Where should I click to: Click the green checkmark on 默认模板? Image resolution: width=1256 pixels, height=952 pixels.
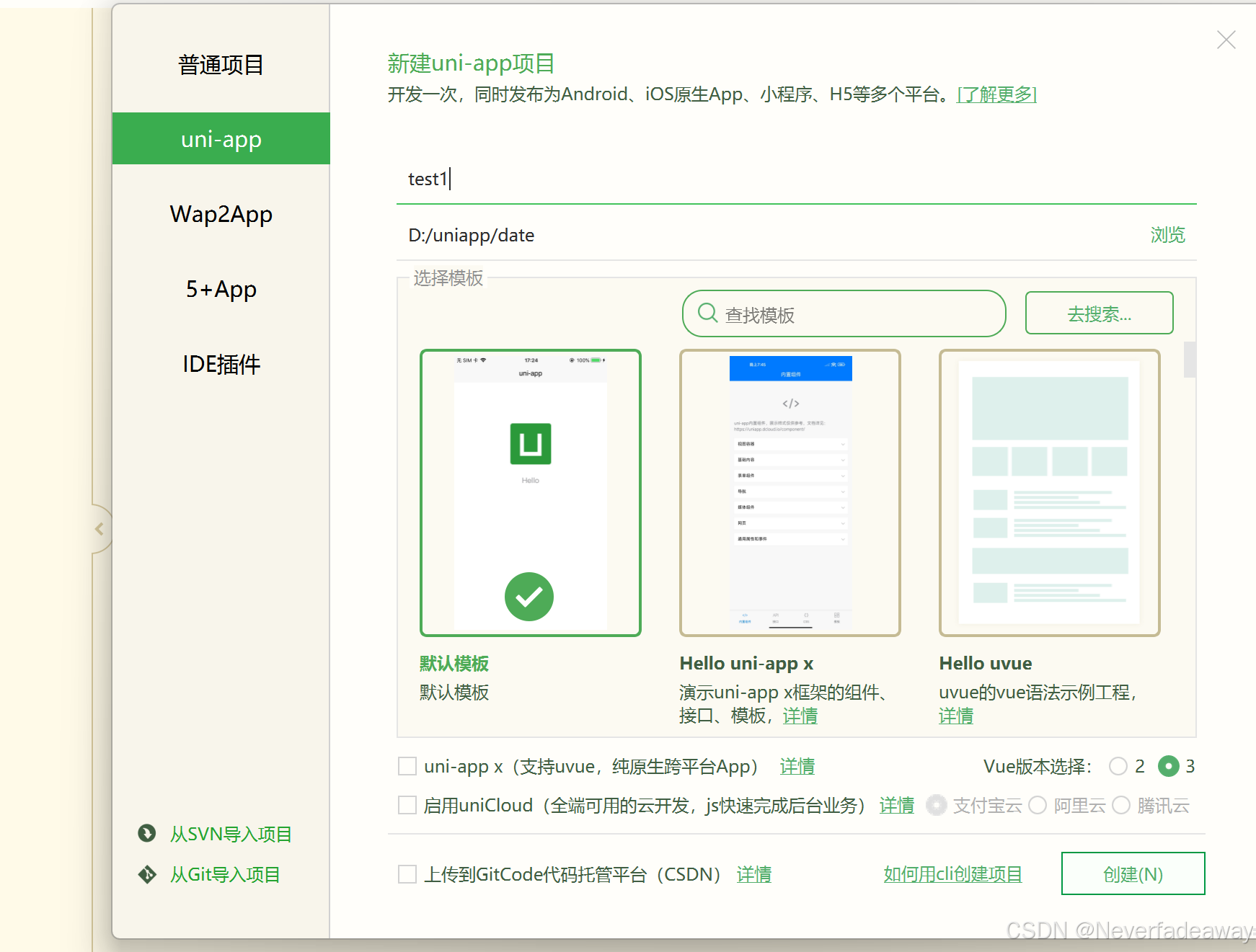pyautogui.click(x=529, y=597)
